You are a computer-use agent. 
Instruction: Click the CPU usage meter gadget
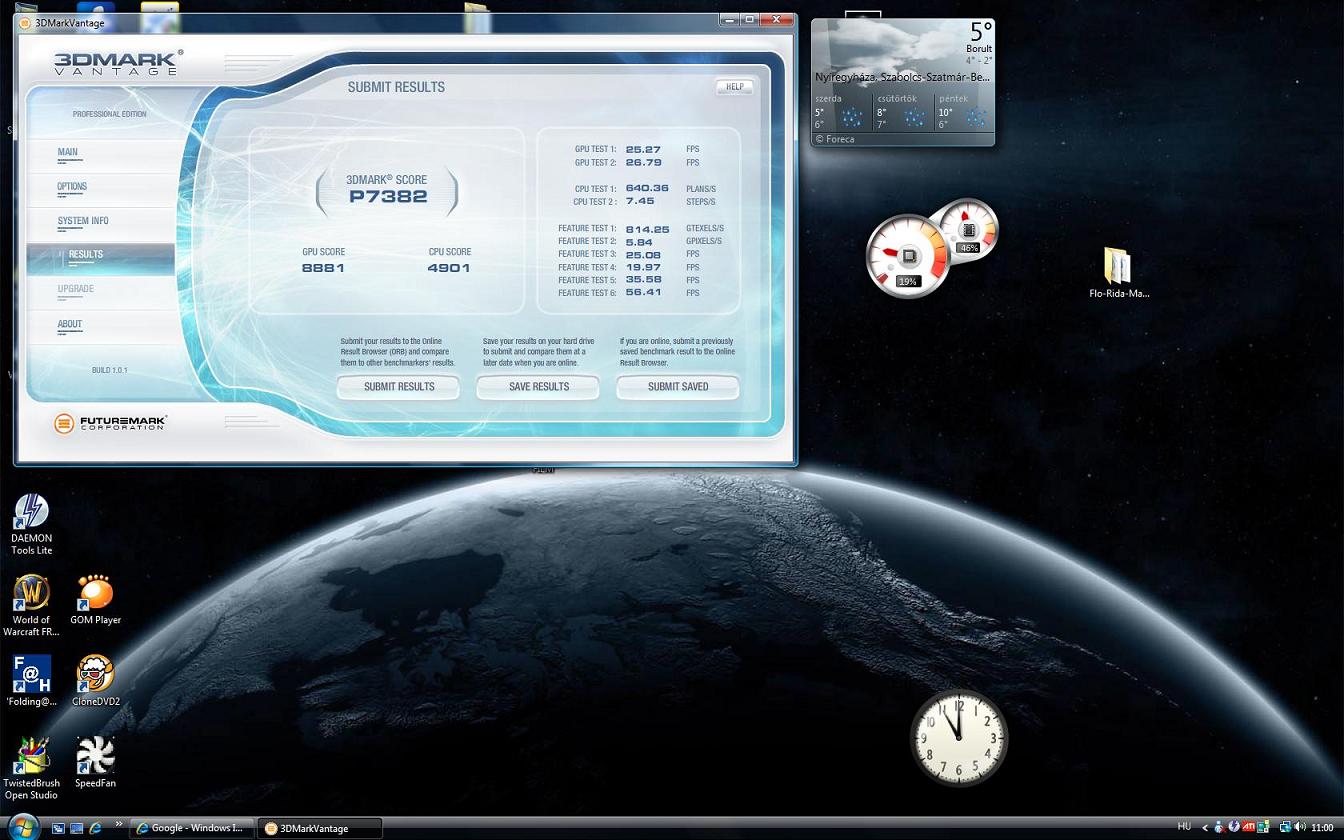(x=907, y=256)
